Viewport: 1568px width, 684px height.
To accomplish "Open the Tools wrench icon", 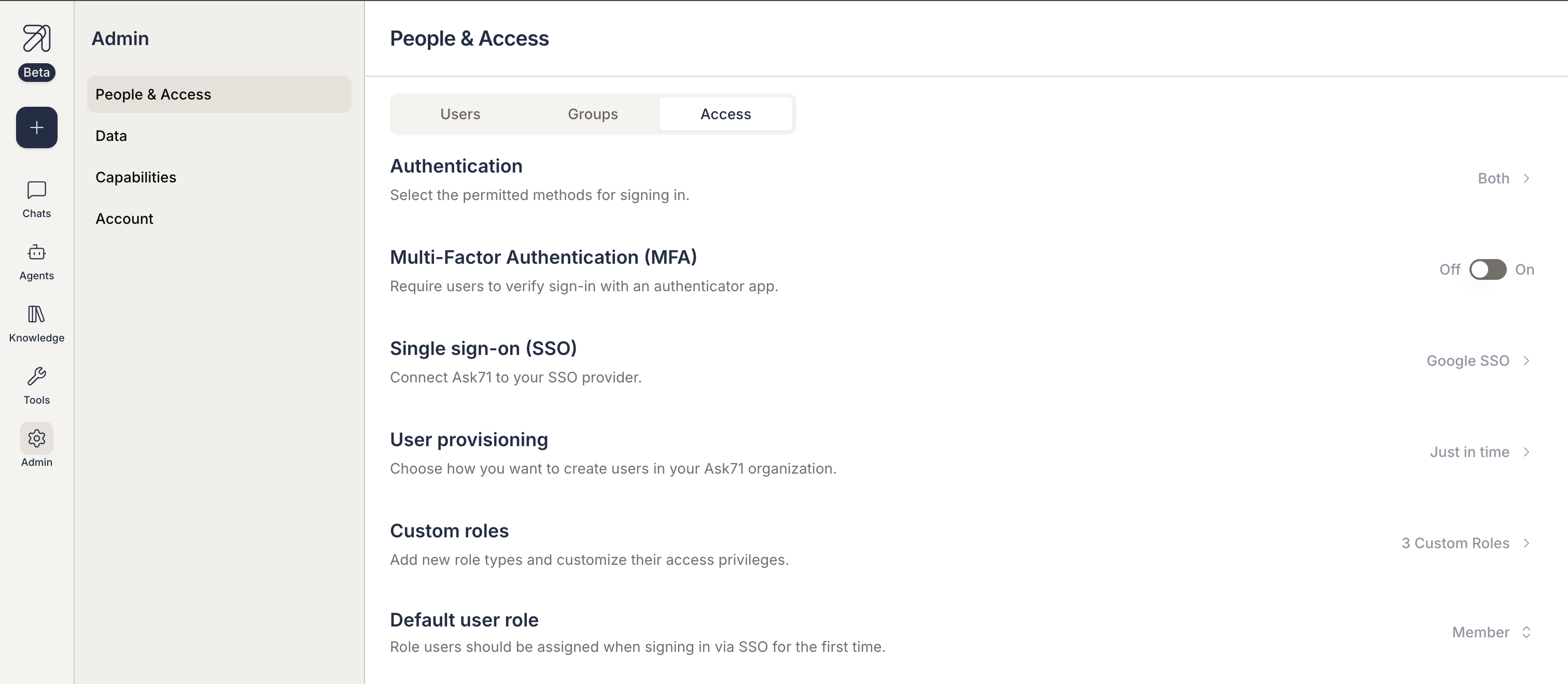I will (x=36, y=376).
